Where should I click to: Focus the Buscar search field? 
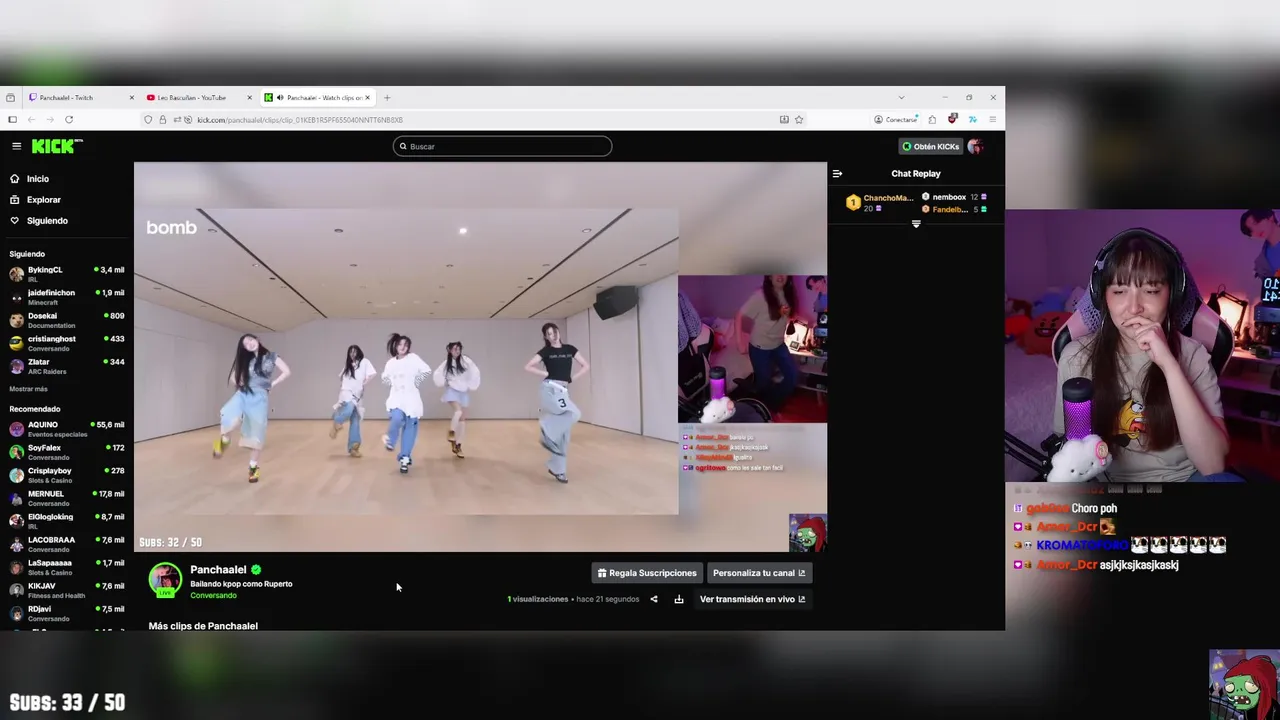pyautogui.click(x=502, y=146)
